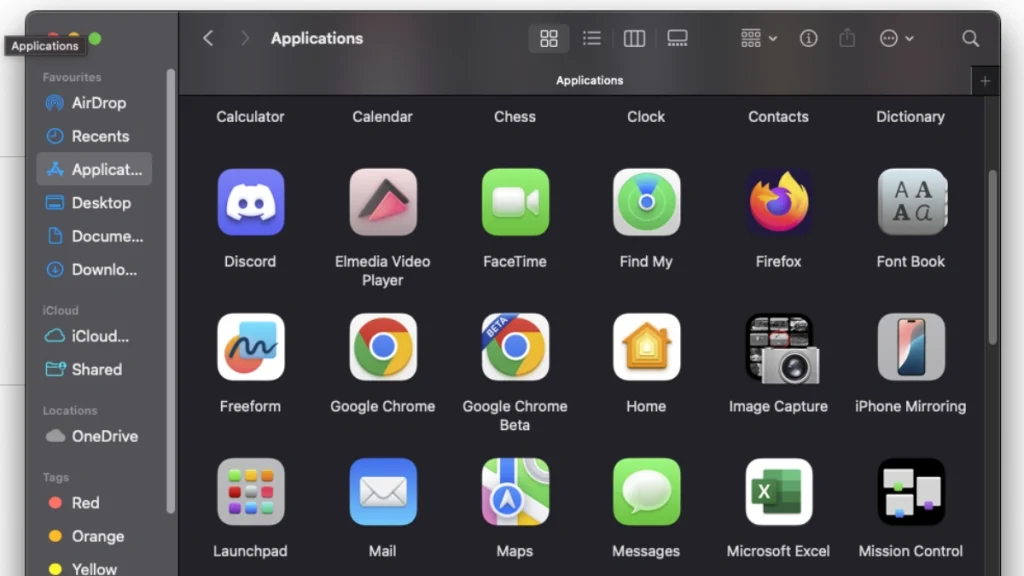The image size is (1024, 576).
Task: Select the FaceTime app icon
Action: coord(515,202)
